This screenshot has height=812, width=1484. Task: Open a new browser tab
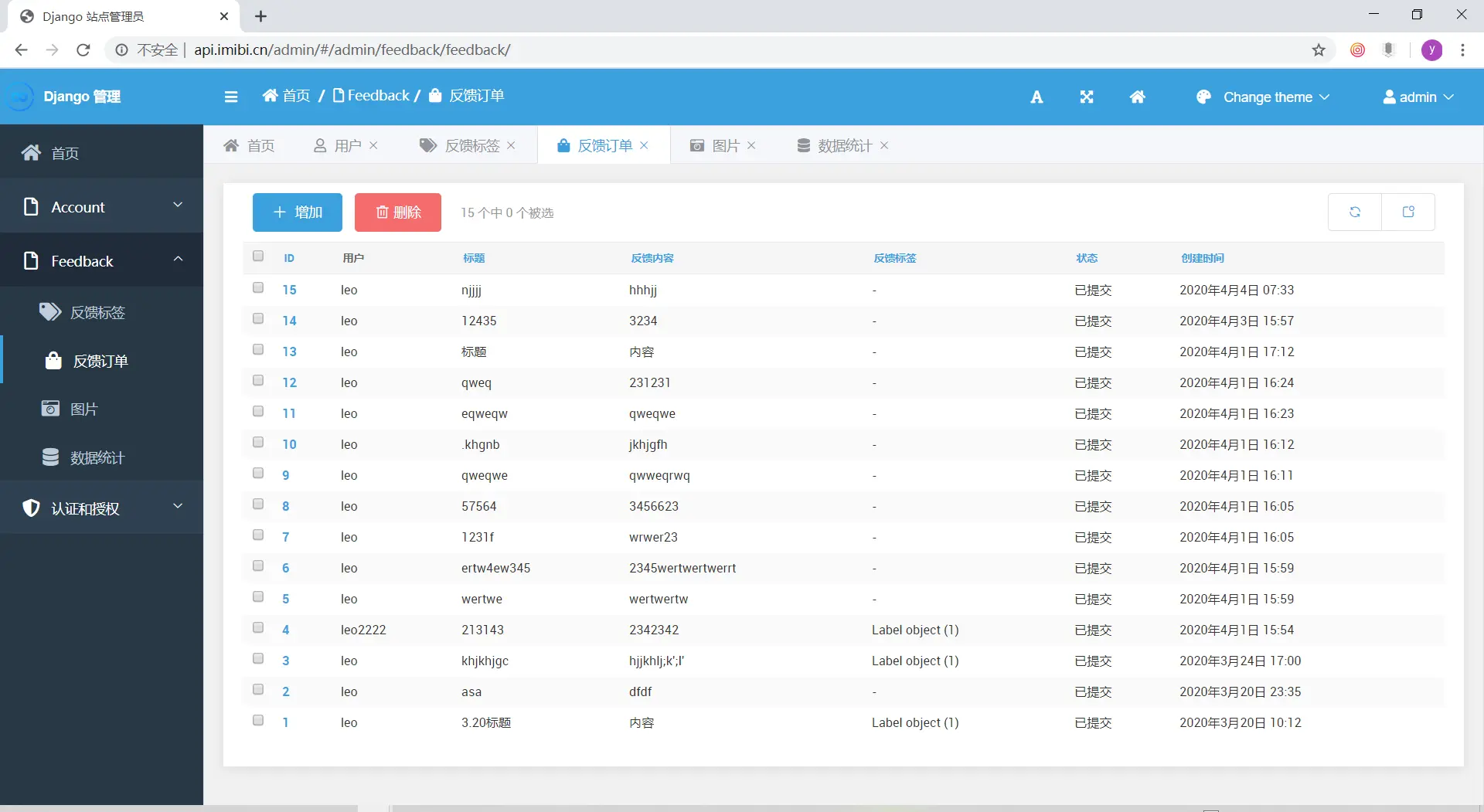[261, 16]
